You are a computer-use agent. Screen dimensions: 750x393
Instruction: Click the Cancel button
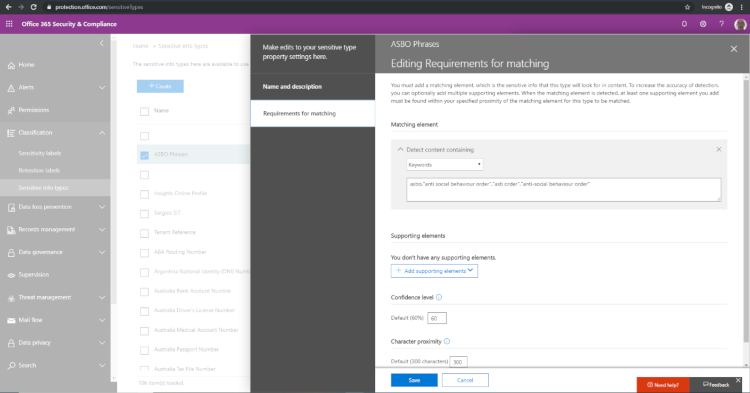[x=465, y=380]
